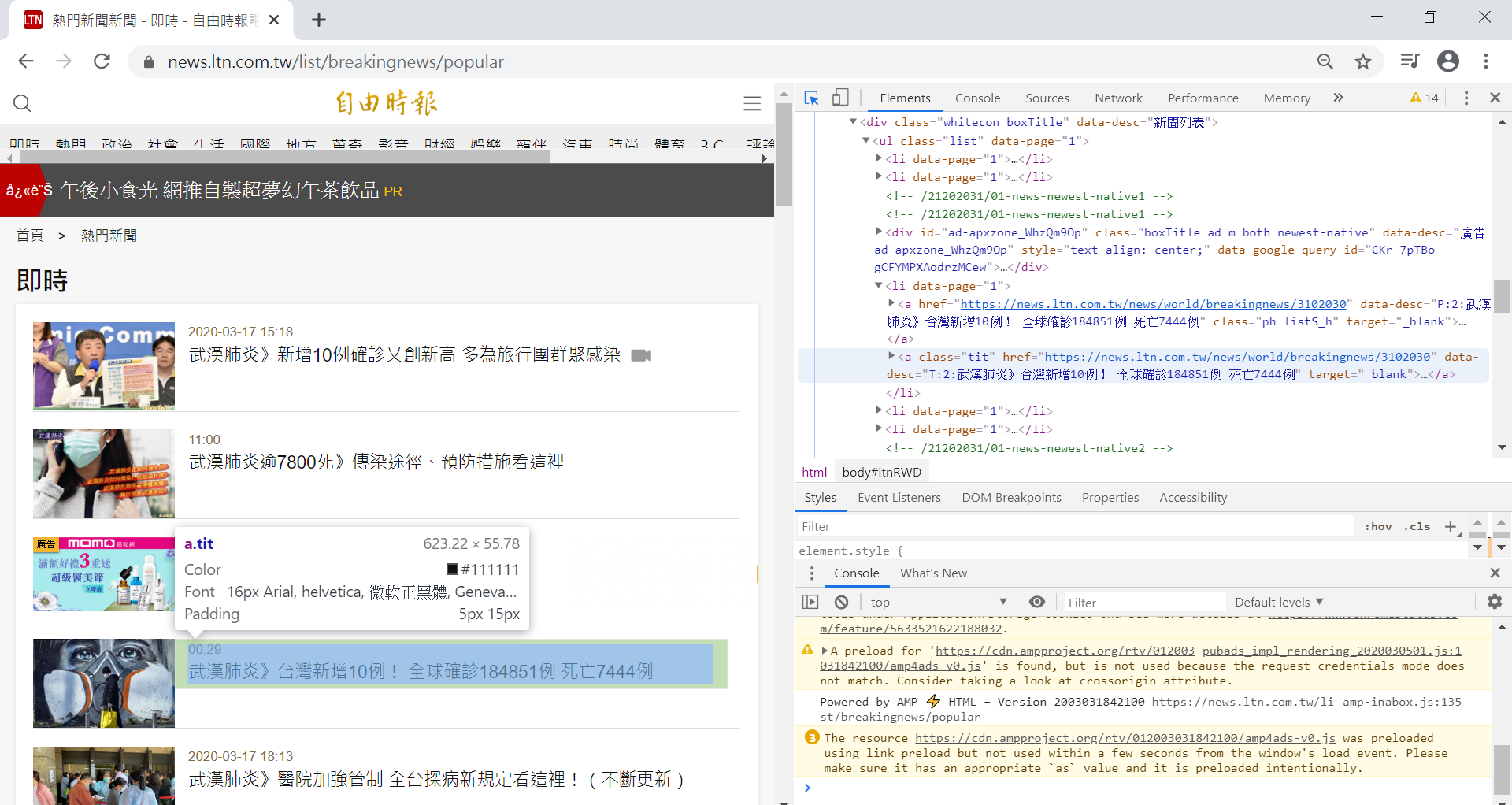Click the site search magnifier icon

(x=22, y=103)
